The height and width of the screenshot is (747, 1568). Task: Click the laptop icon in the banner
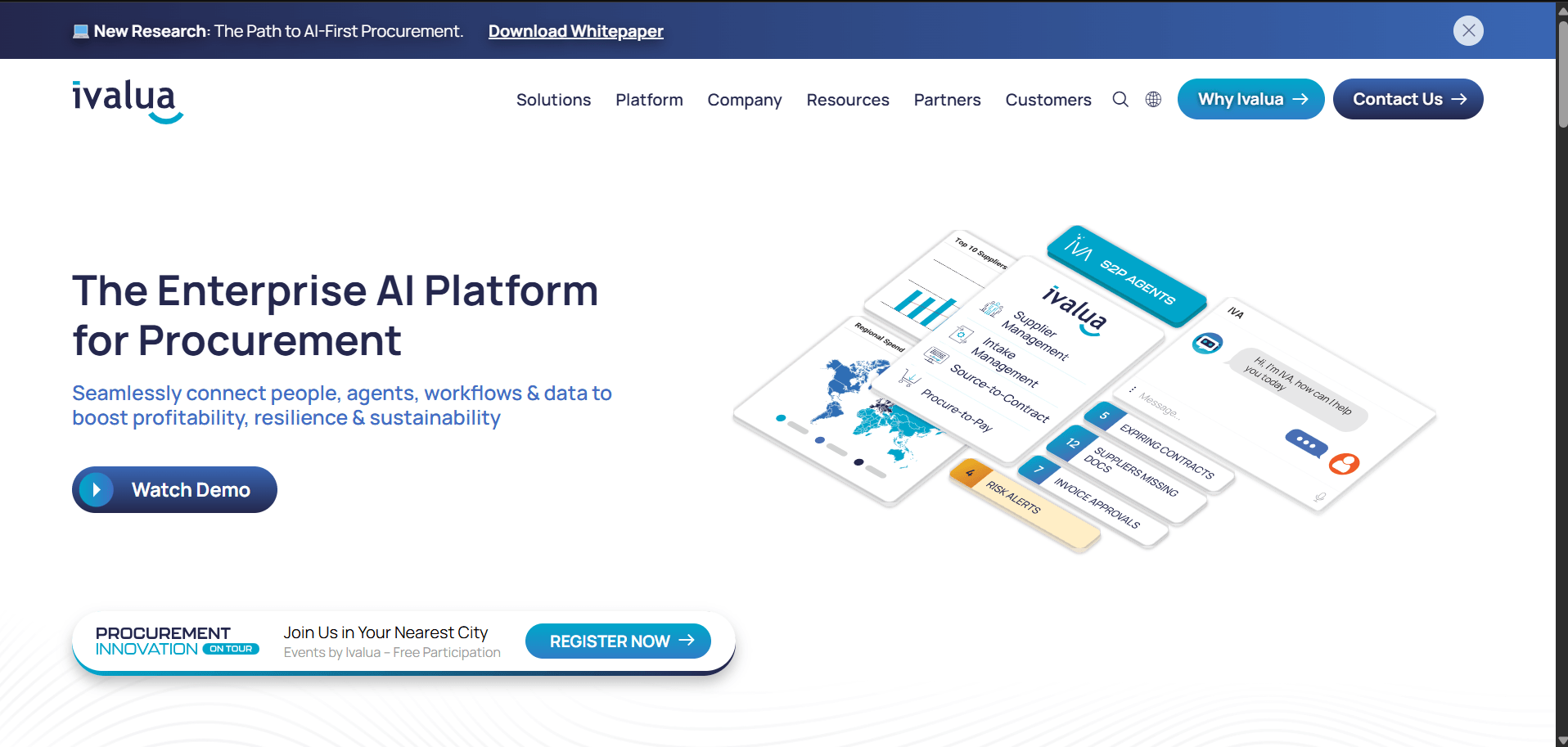80,31
